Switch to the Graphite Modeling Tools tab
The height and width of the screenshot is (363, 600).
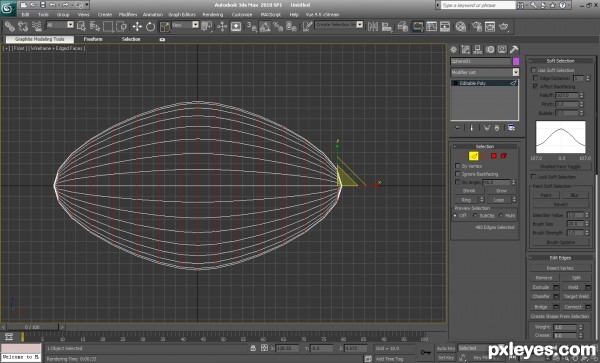[x=40, y=39]
